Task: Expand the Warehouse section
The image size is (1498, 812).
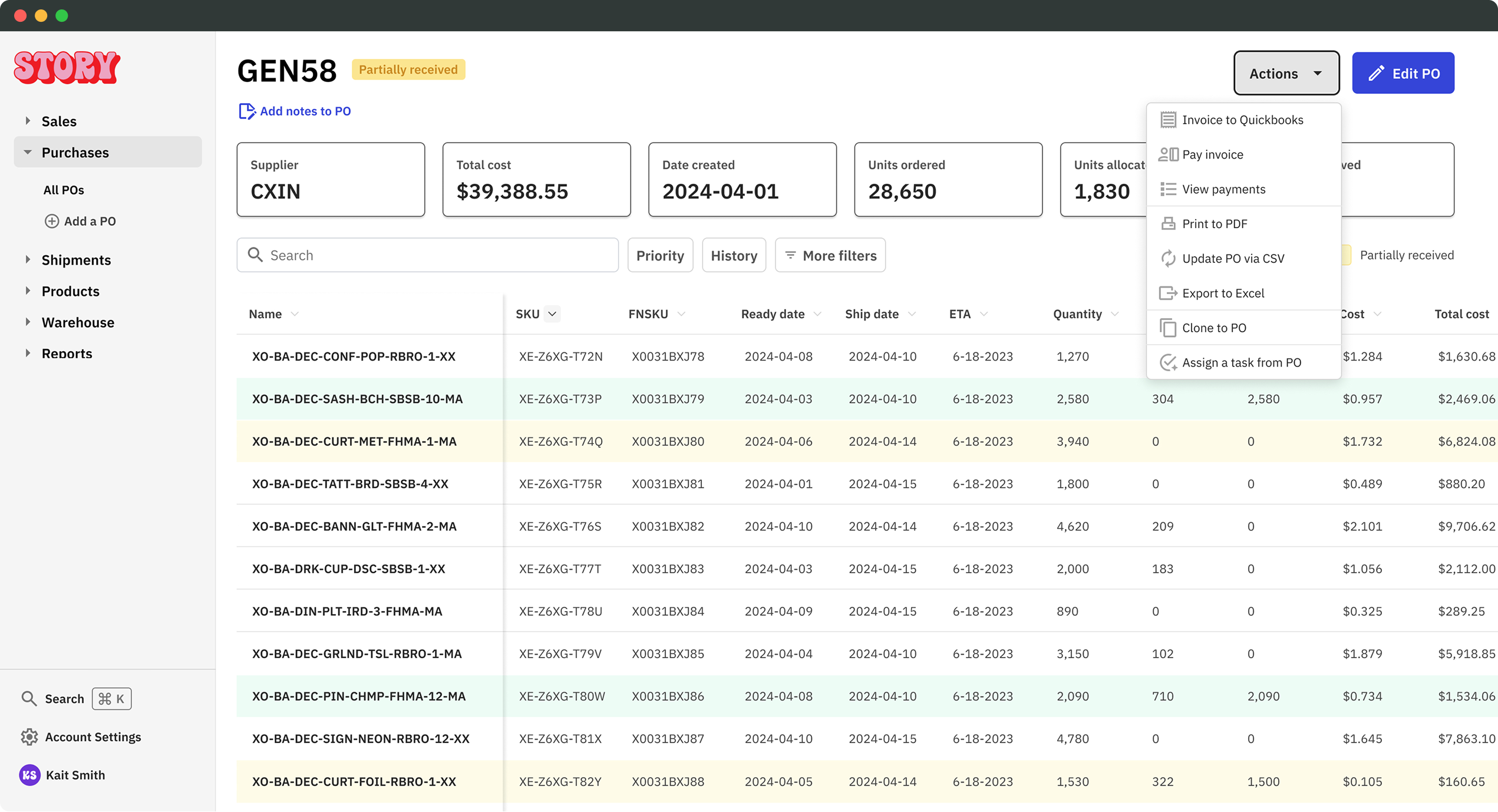Action: point(28,322)
